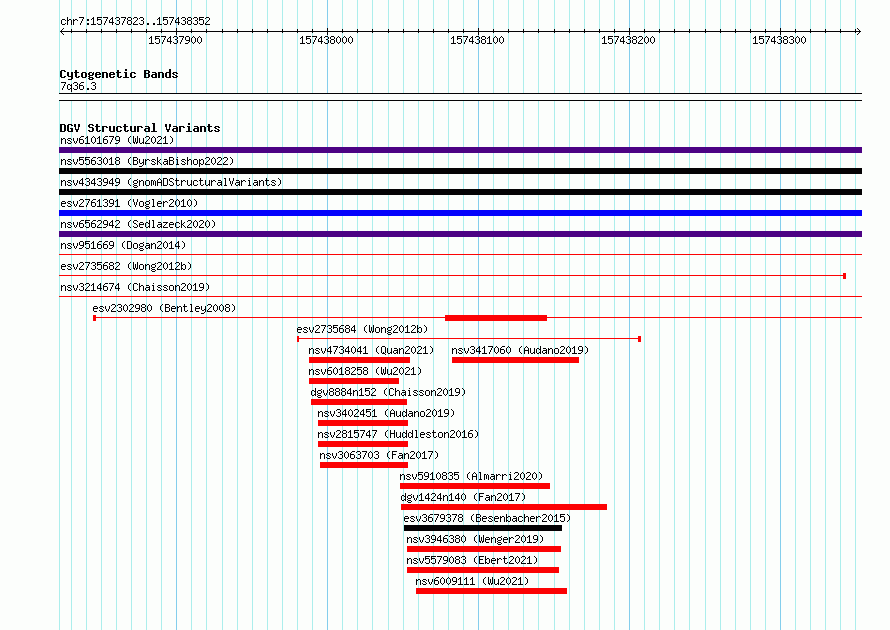
Task: Click the right end marker of esv2735684
Action: pyautogui.click(x=640, y=339)
